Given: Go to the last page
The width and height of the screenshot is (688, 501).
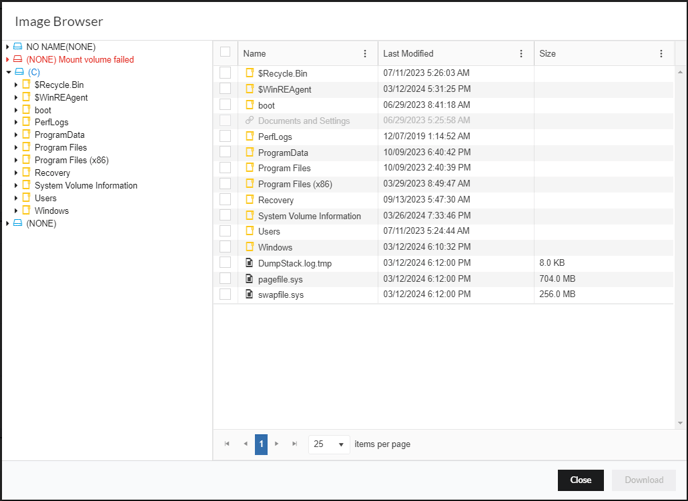Looking at the screenshot, I should (295, 444).
